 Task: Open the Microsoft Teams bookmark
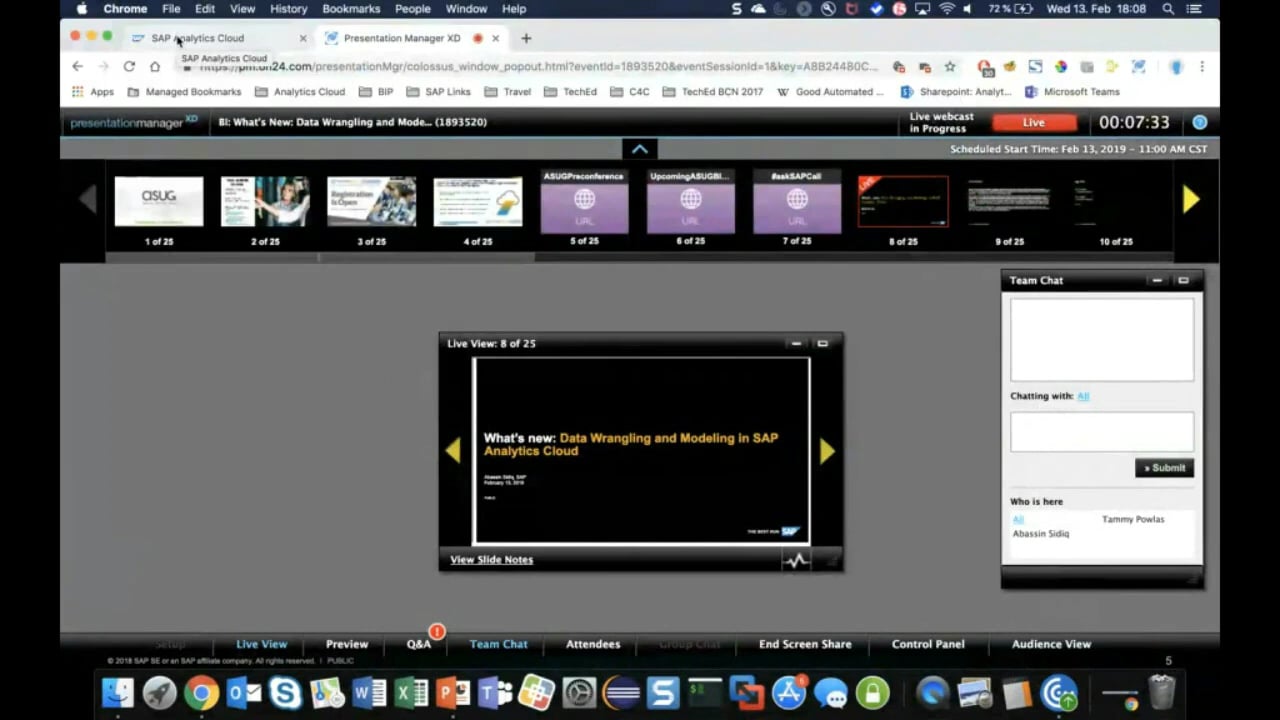pyautogui.click(x=1072, y=92)
